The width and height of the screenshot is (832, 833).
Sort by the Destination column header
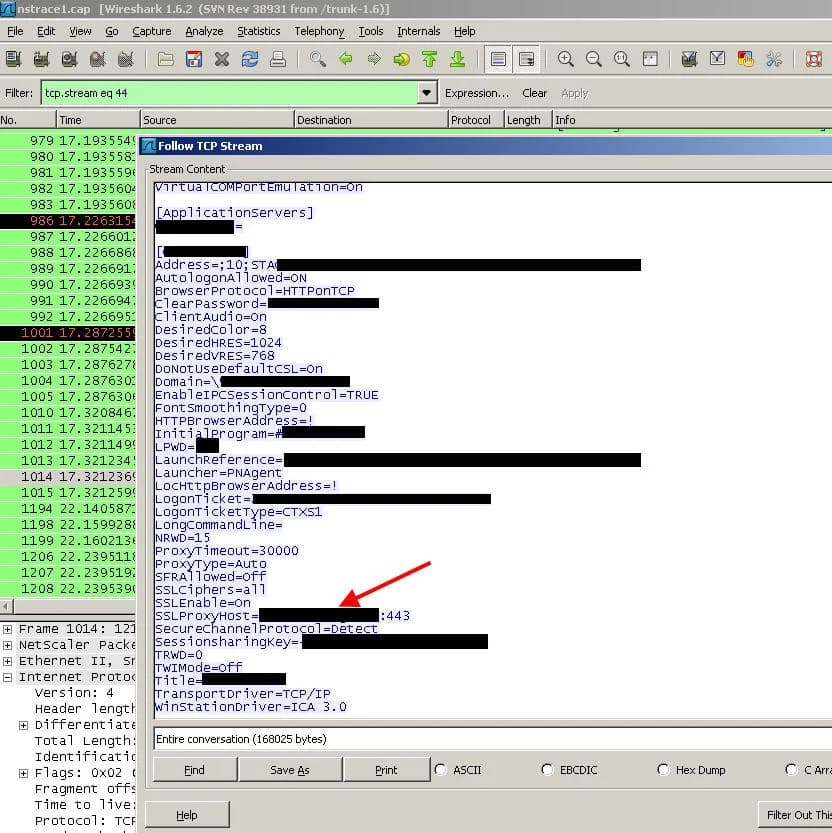[371, 120]
